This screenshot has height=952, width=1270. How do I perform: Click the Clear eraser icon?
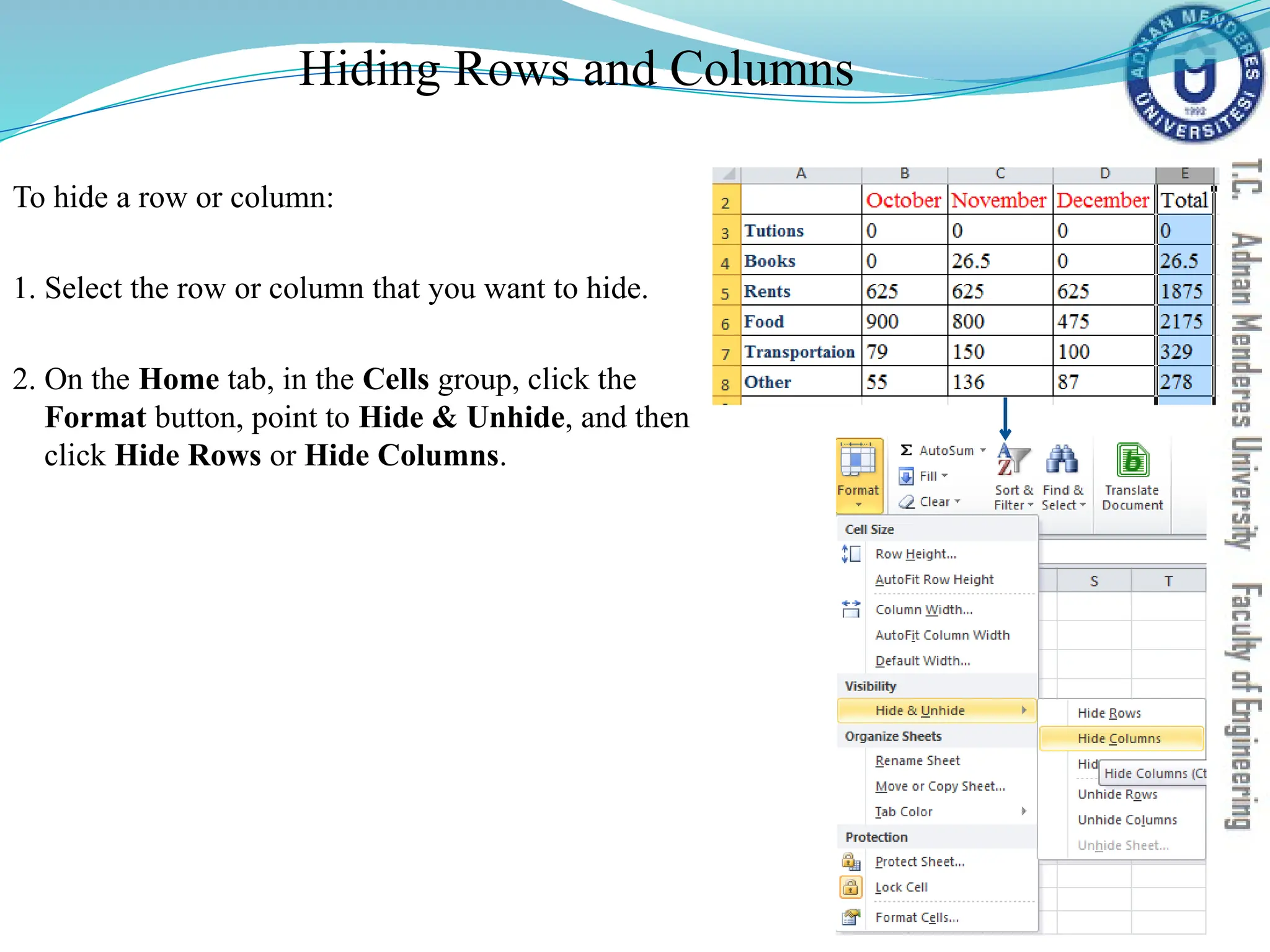[907, 501]
